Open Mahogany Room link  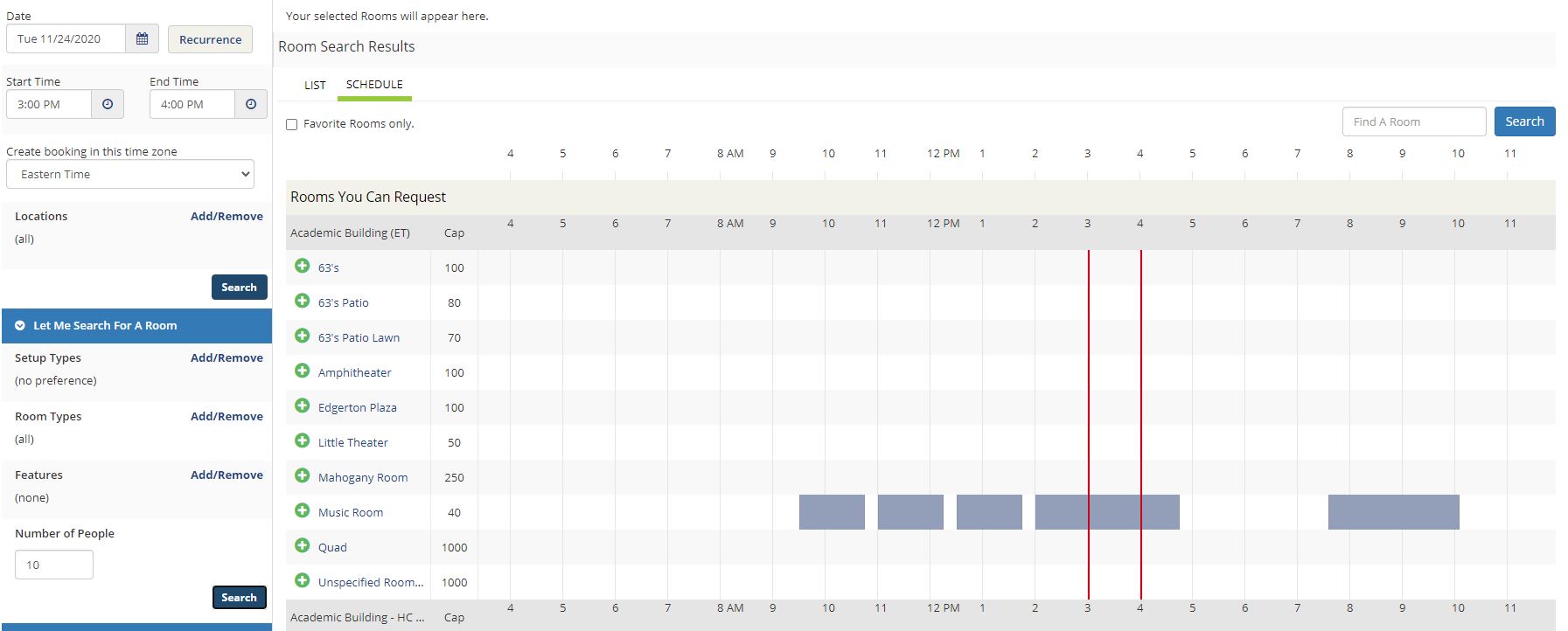click(363, 477)
